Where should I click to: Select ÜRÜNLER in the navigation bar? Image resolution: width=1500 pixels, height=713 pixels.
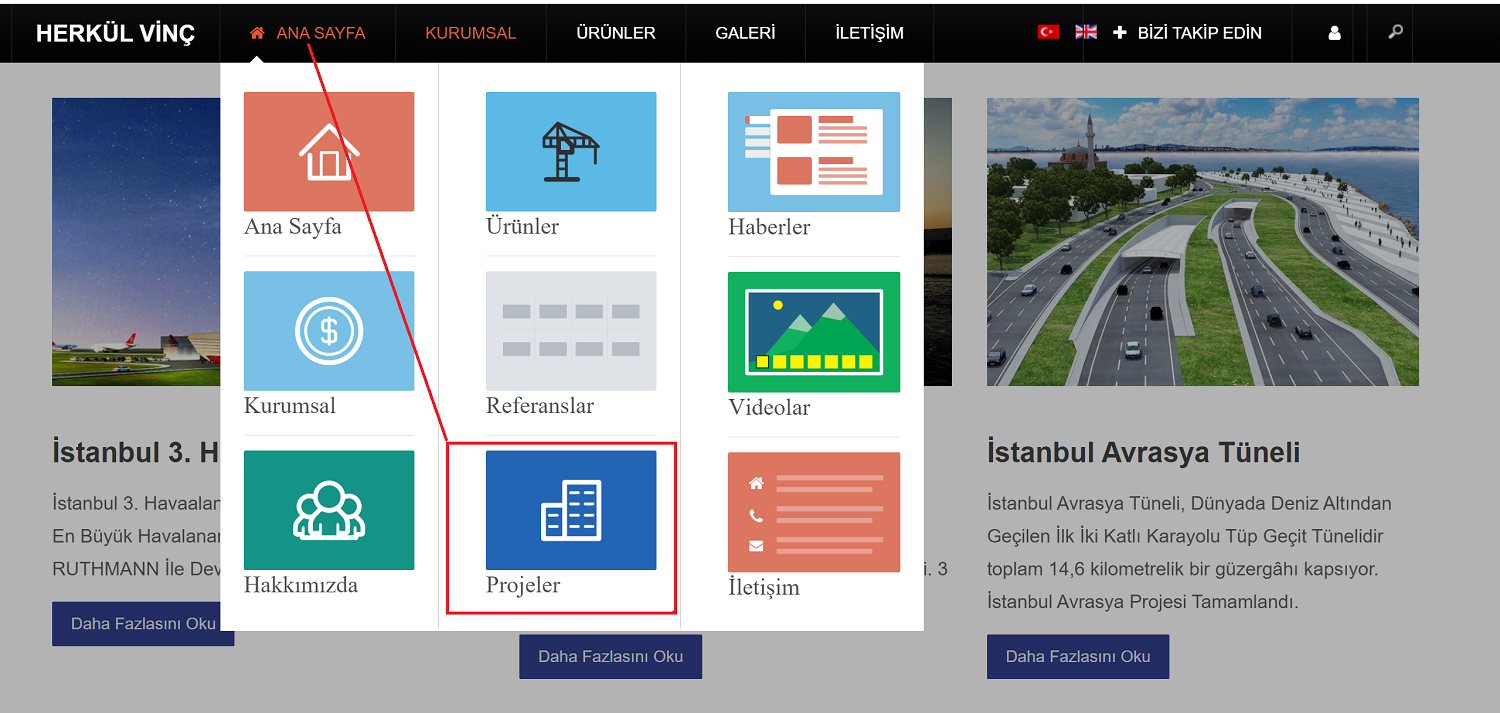[615, 33]
